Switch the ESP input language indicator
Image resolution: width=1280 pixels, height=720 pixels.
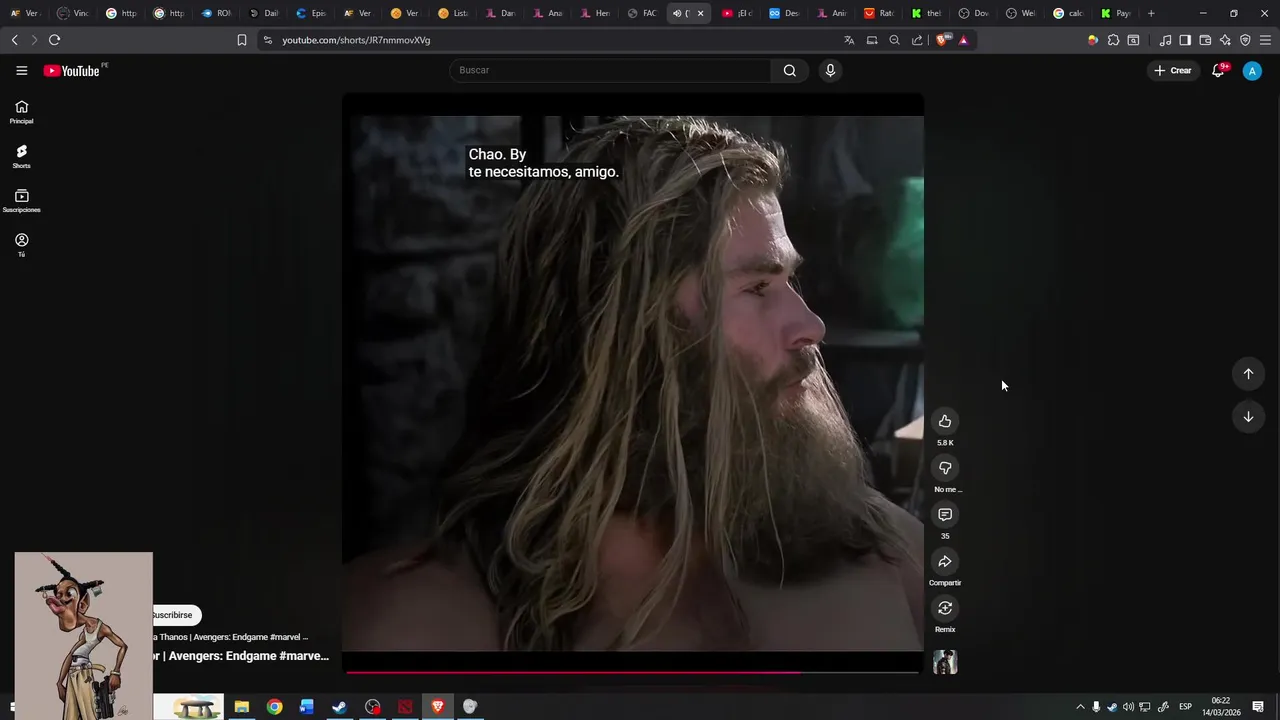1185,707
